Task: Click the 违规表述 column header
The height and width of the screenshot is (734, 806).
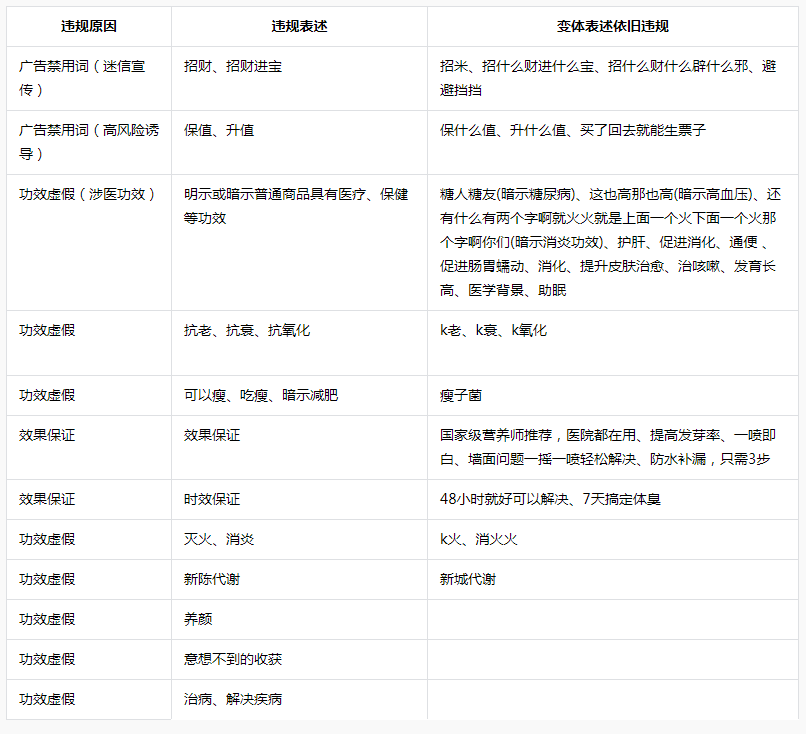Action: click(x=299, y=26)
